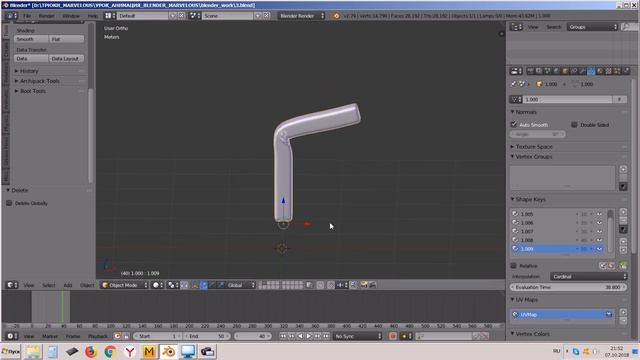This screenshot has height=360, width=640.
Task: Toggle visibility eye of shape key 1.009
Action: (599, 249)
